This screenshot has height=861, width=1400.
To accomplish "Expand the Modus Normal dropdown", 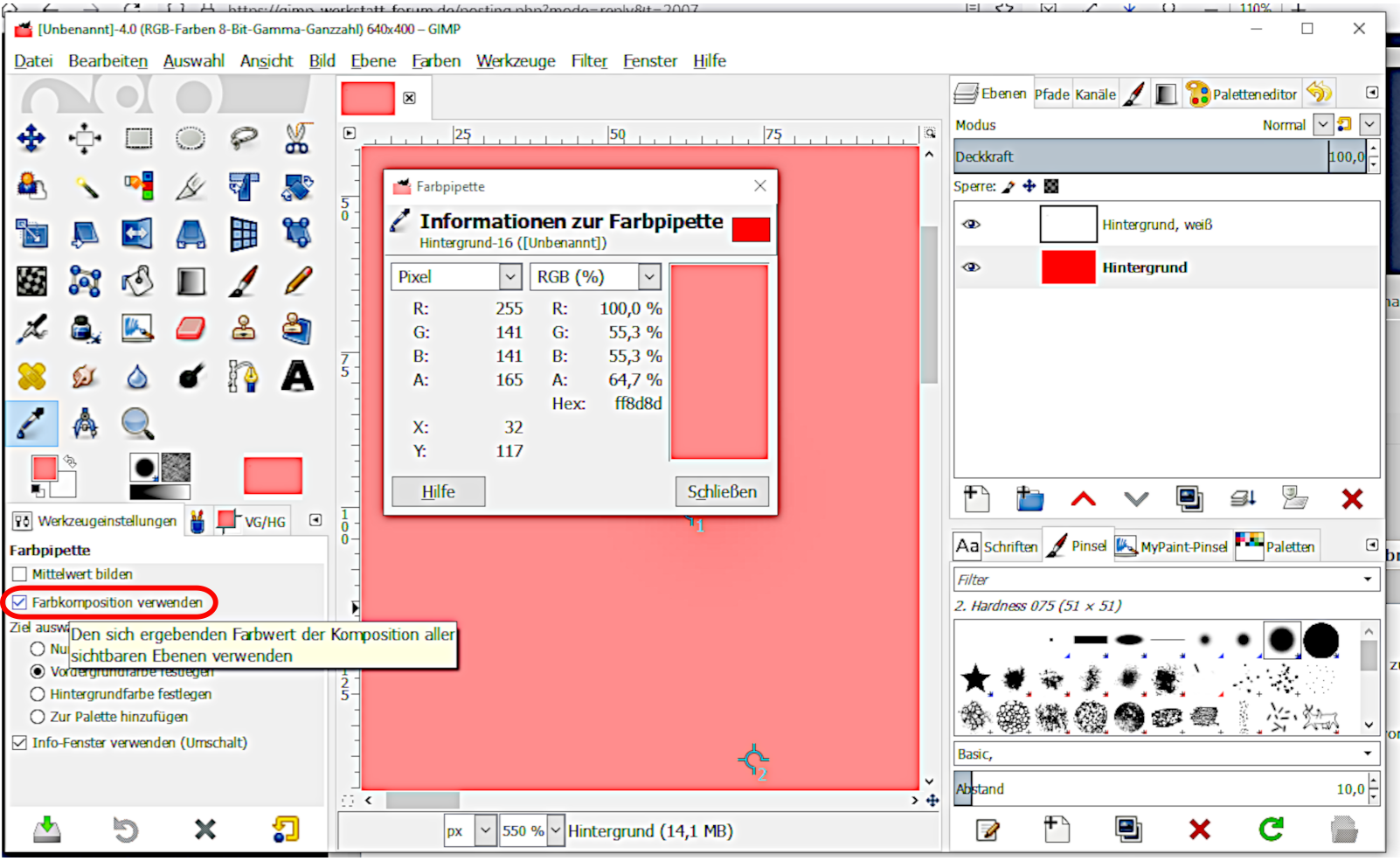I will click(1323, 125).
